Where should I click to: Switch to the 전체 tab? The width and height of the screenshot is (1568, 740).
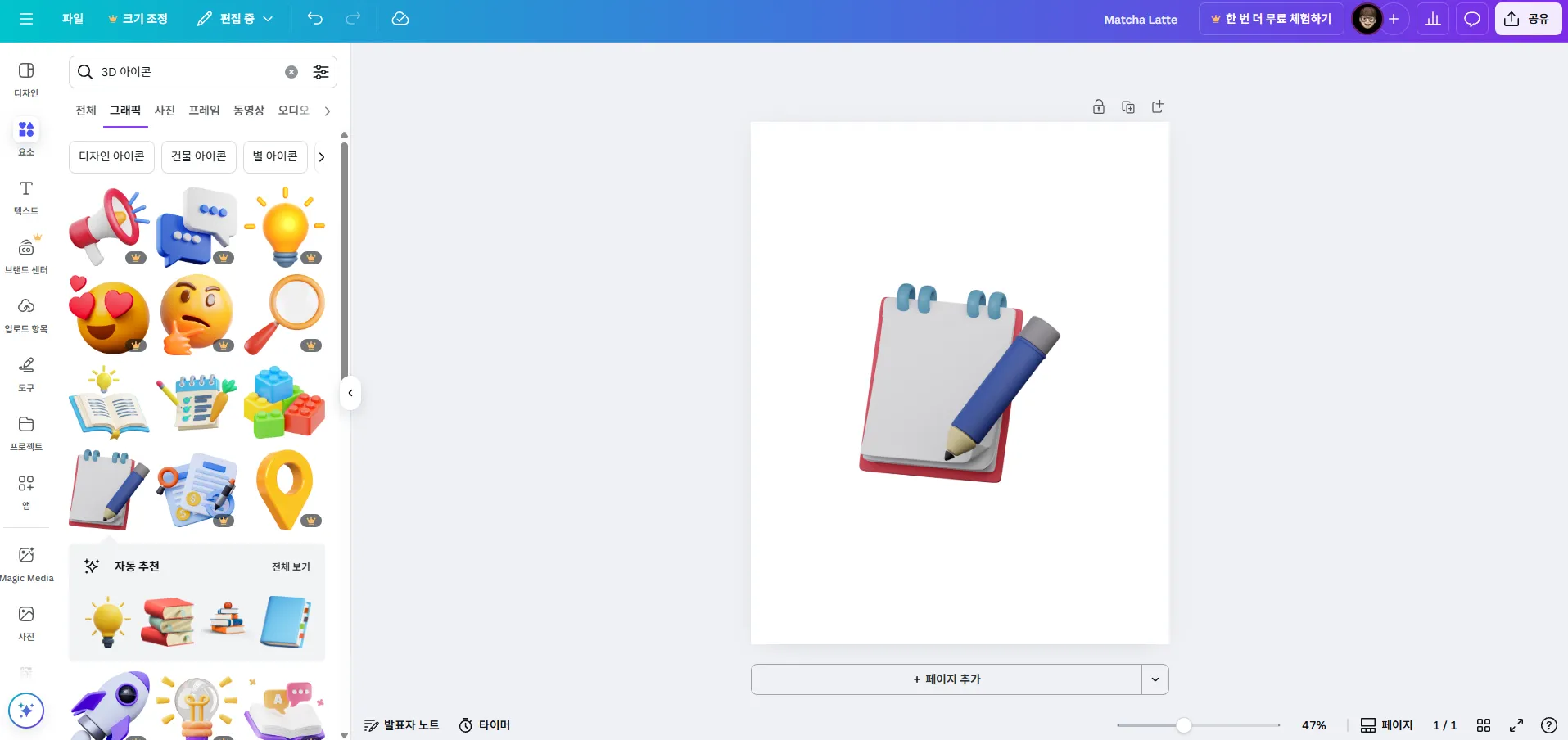pos(86,111)
